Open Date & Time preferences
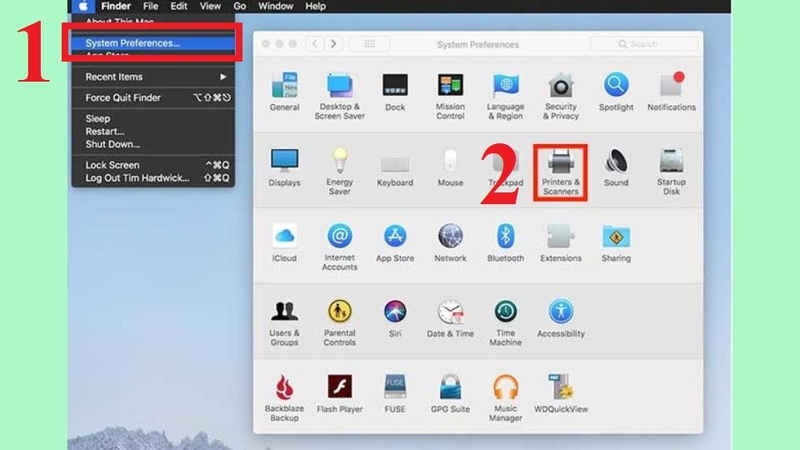Image resolution: width=800 pixels, height=450 pixels. (450, 318)
